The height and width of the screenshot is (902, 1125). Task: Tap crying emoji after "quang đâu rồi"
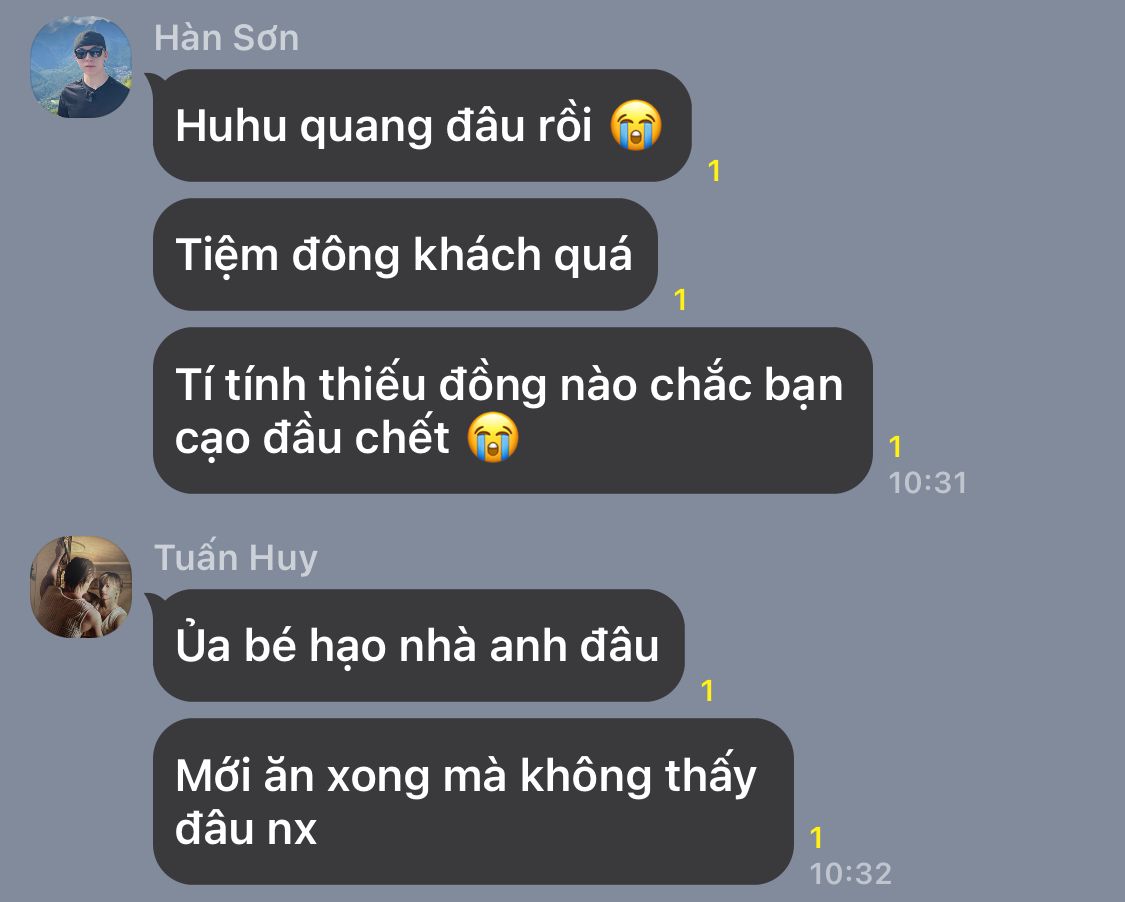636,126
